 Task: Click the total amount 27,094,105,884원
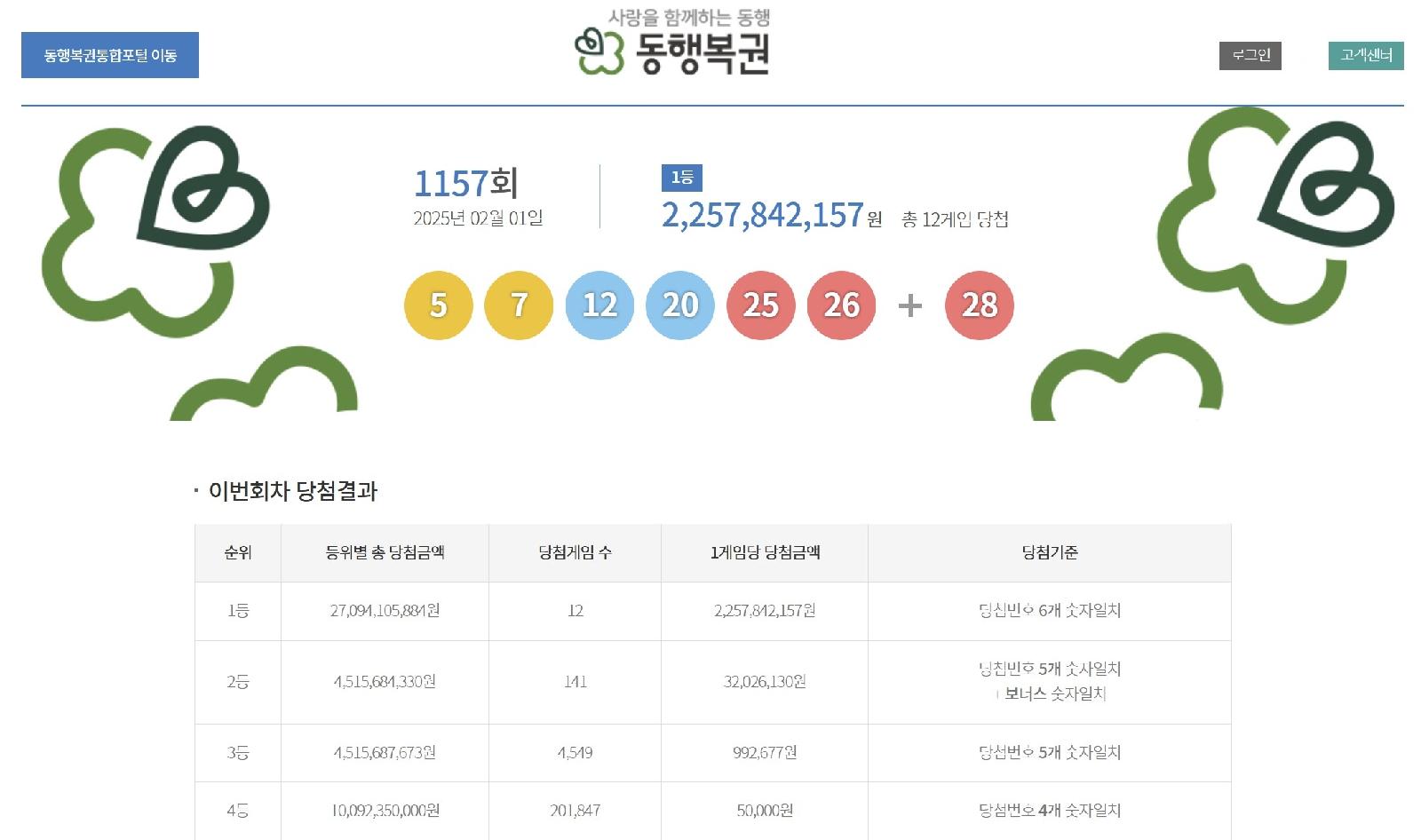click(385, 611)
